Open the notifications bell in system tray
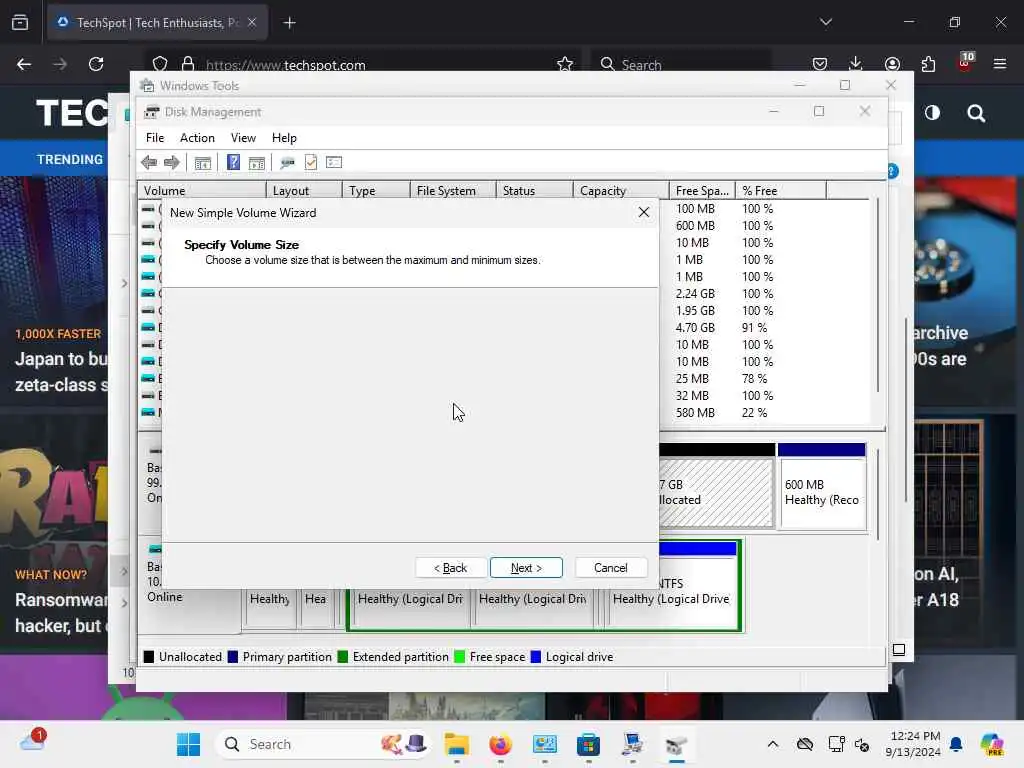Image resolution: width=1024 pixels, height=768 pixels. 956,744
